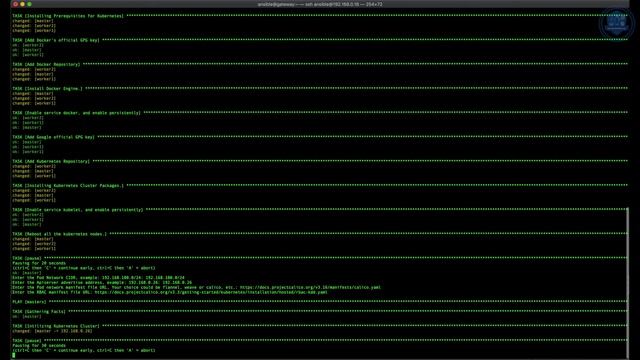Click 'changed: [master -> 192.168.0.26]' line
The image size is (640, 360).
coord(52,331)
